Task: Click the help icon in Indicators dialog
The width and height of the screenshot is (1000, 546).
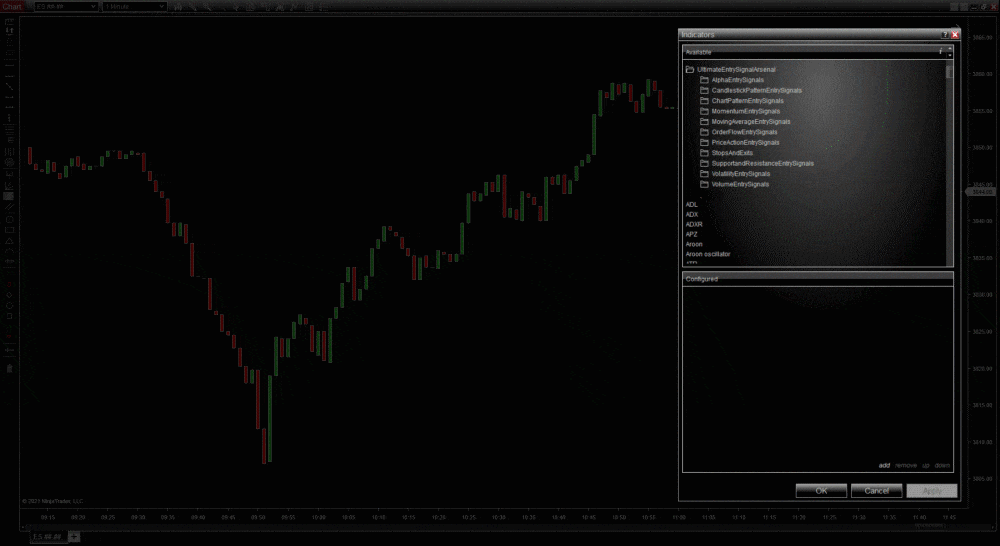Action: 944,35
